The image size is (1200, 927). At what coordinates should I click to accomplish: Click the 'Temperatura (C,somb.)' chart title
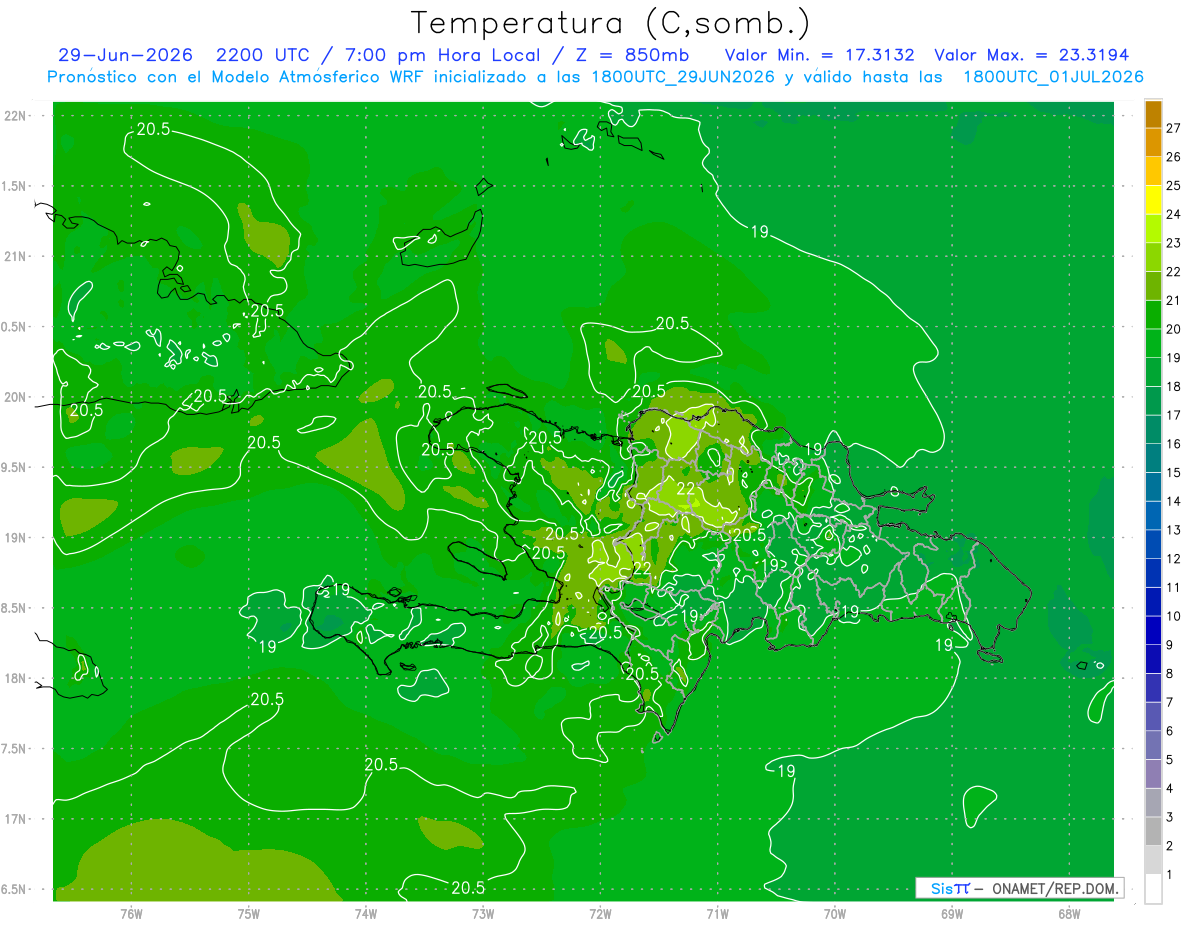(611, 23)
